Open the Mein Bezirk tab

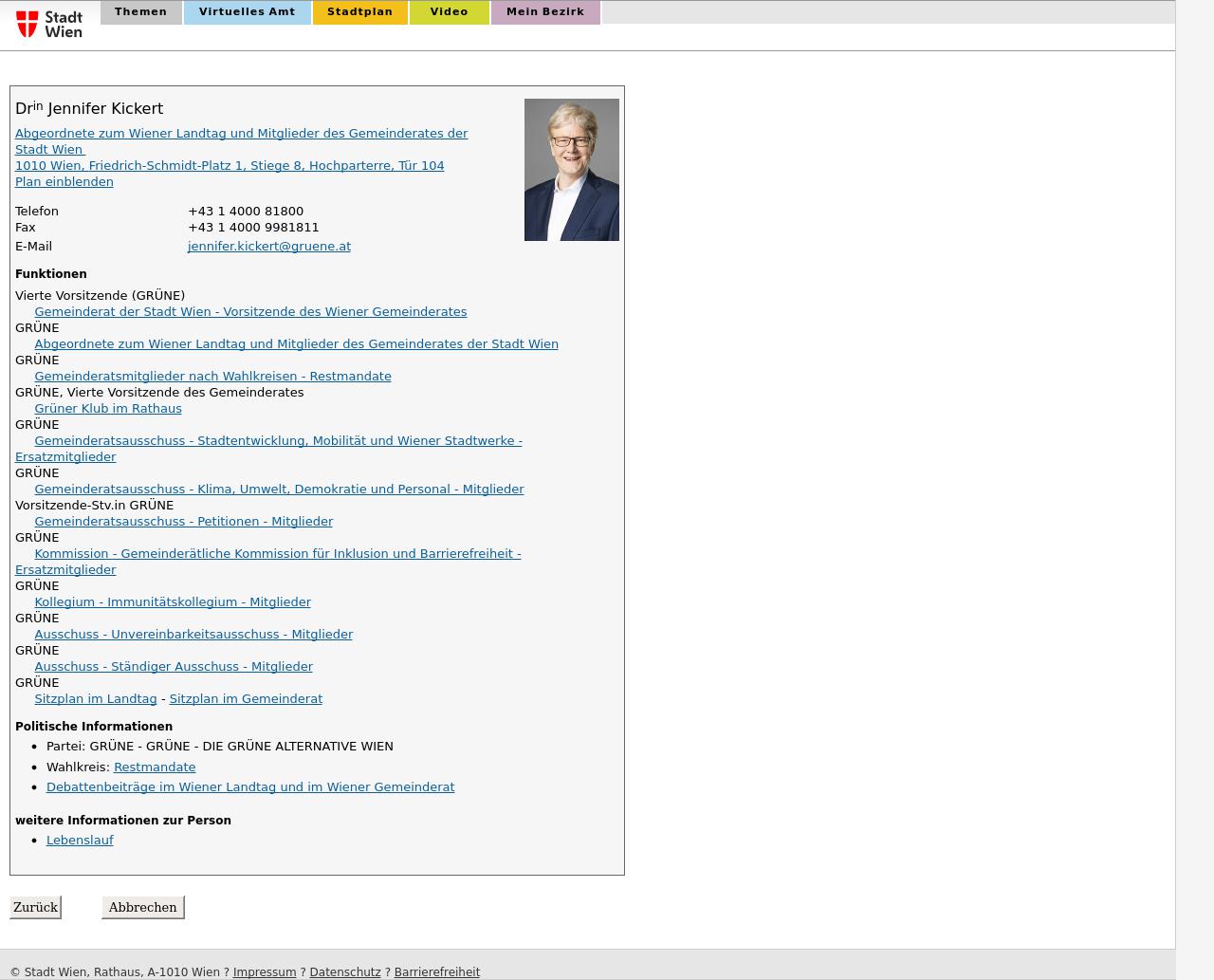click(x=544, y=12)
